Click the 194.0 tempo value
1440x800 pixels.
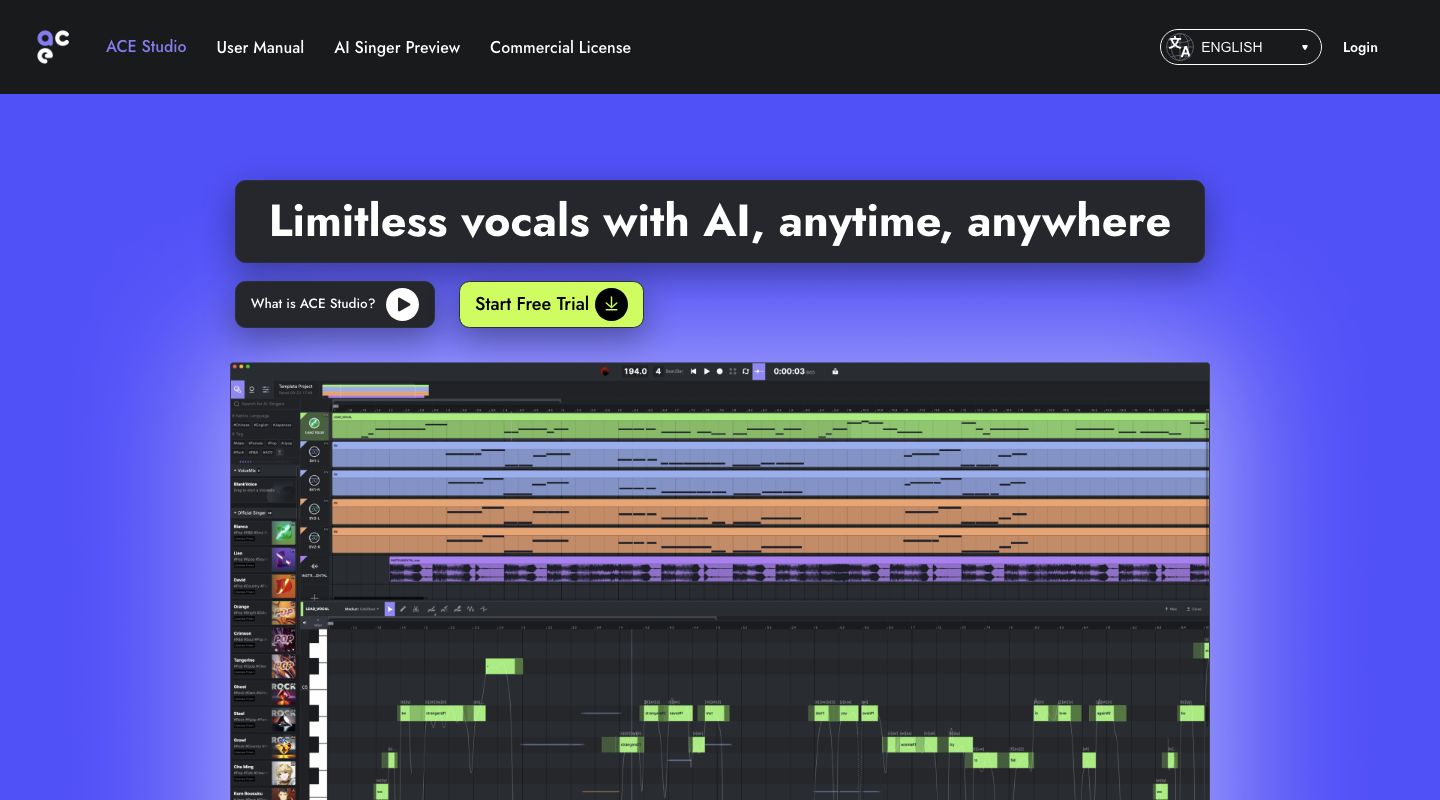pyautogui.click(x=635, y=371)
